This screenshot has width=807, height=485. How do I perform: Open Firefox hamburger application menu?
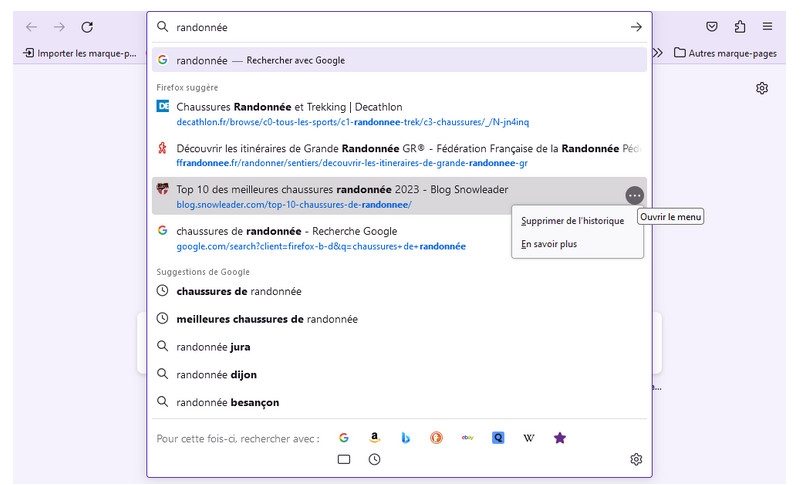tap(767, 26)
